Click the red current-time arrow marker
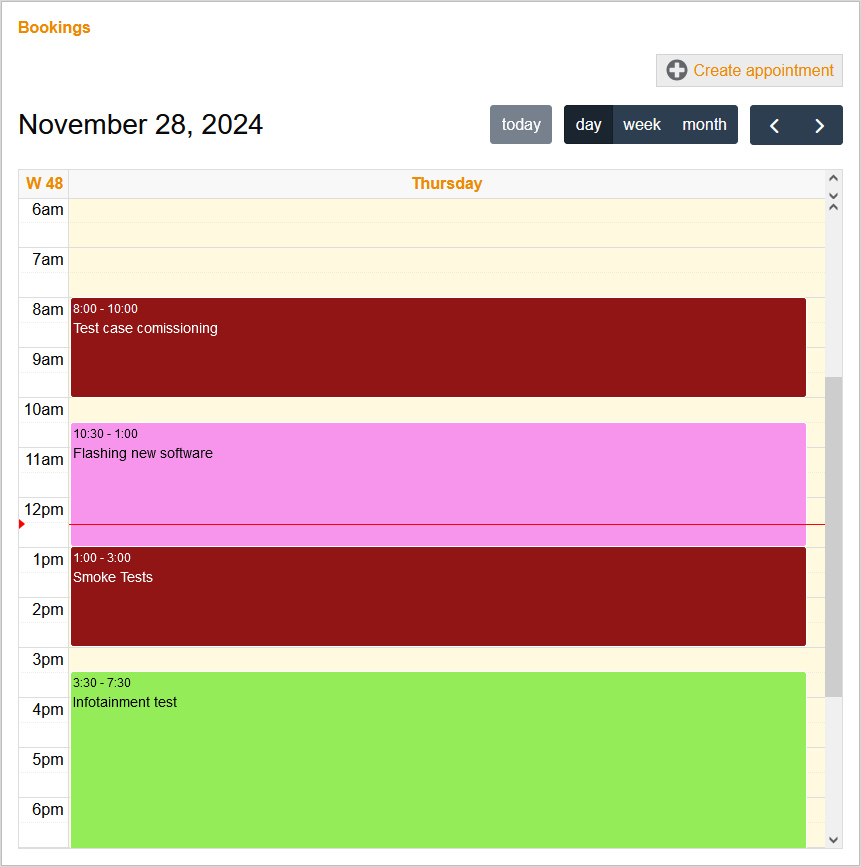 tap(20, 523)
